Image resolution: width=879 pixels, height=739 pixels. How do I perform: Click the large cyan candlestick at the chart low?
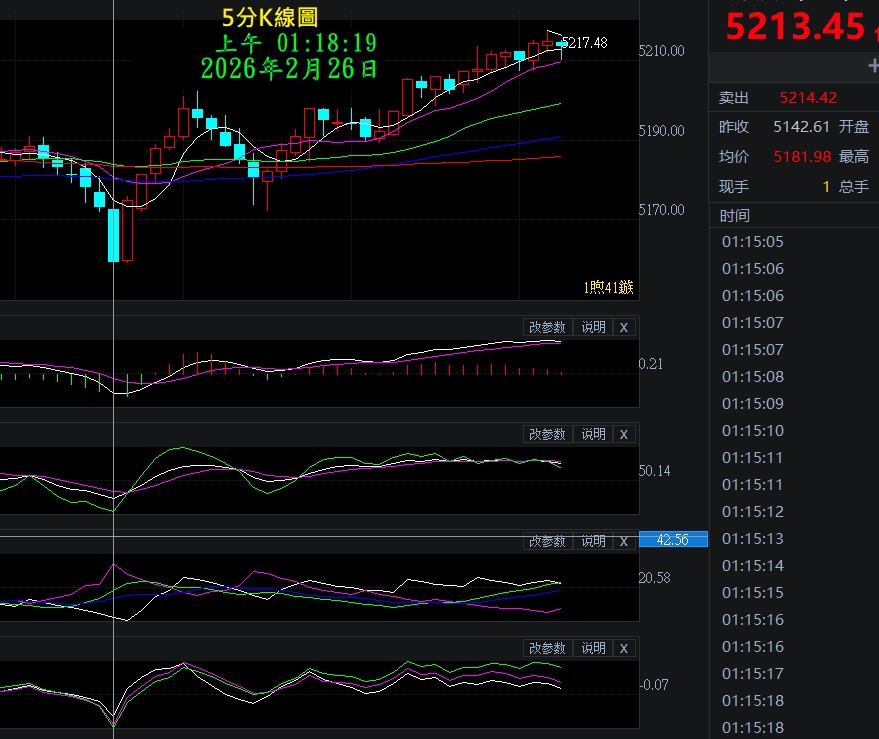[x=113, y=235]
